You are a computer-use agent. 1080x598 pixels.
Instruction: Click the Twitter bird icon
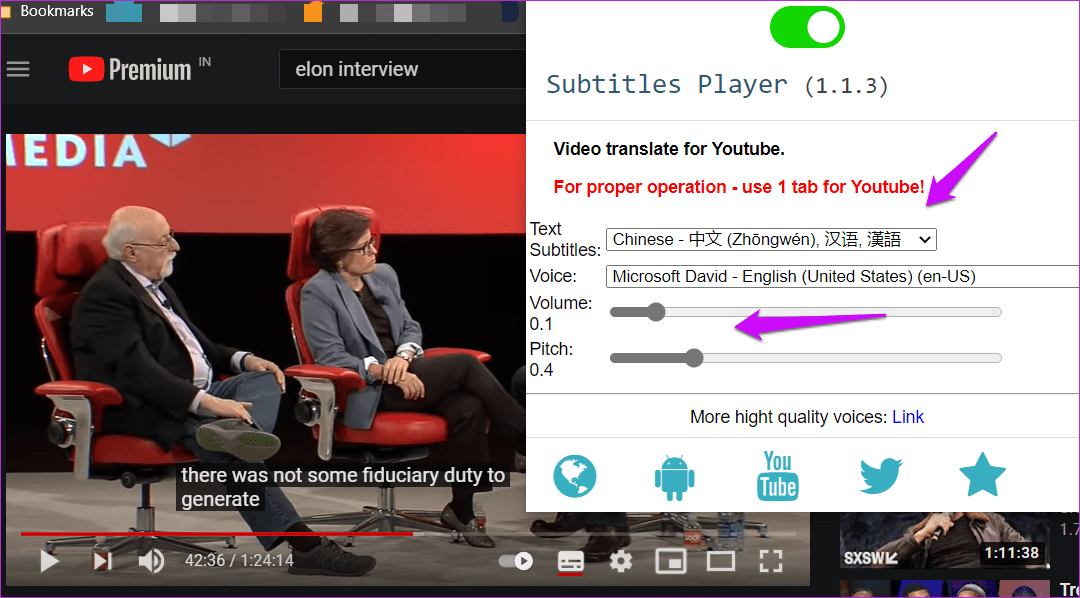(x=881, y=476)
